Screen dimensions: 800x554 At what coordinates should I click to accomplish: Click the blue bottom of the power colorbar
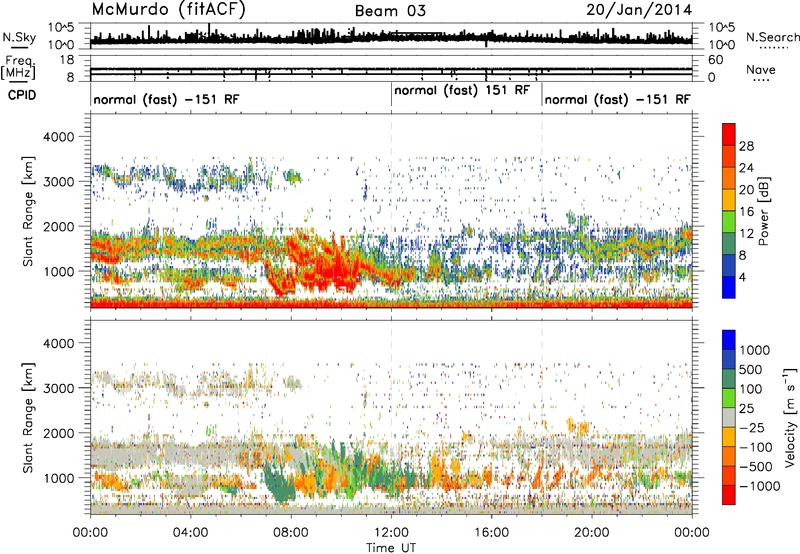(729, 288)
